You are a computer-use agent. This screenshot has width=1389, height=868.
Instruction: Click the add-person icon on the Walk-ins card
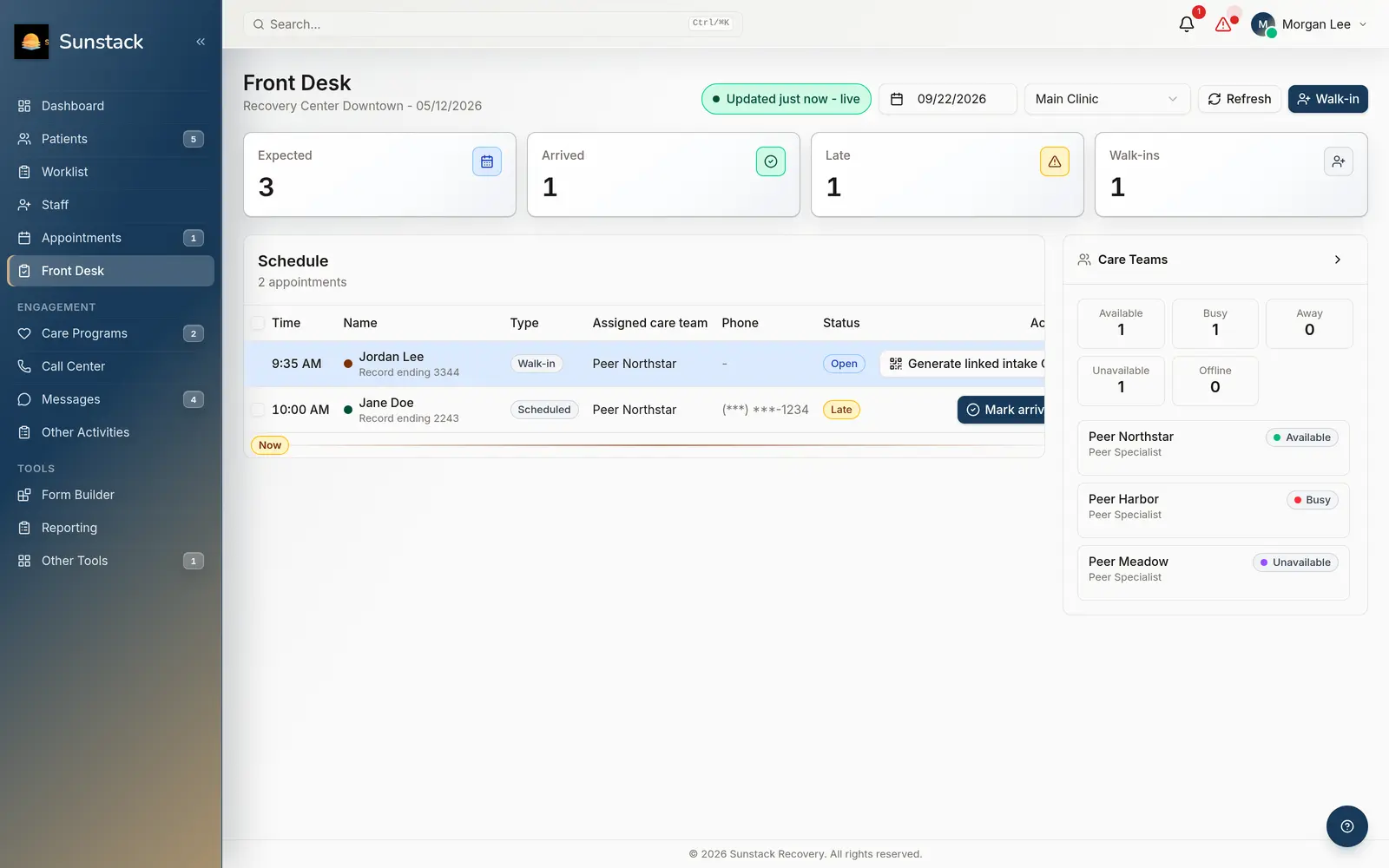pyautogui.click(x=1339, y=161)
